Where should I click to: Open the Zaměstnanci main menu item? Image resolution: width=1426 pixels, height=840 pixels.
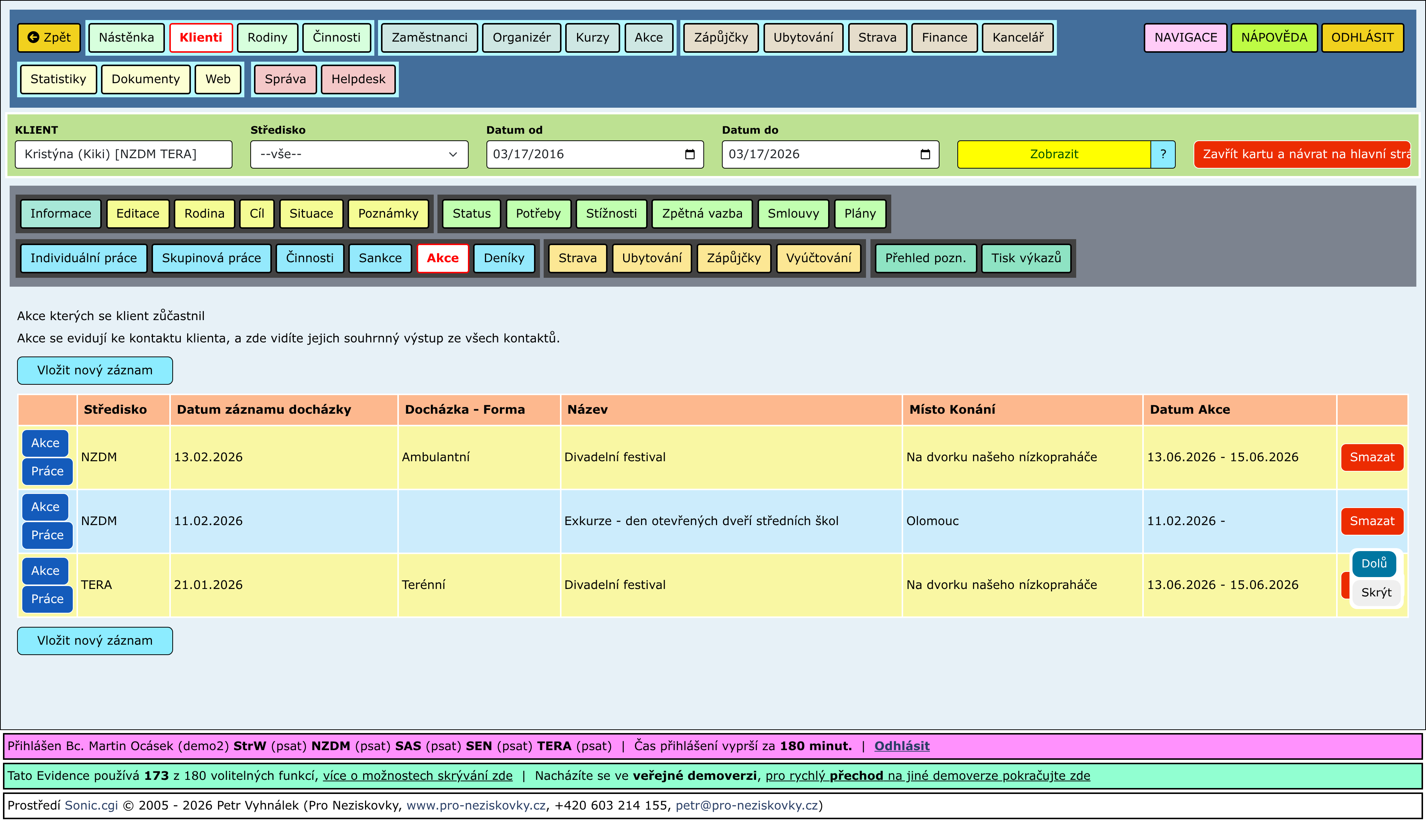pyautogui.click(x=429, y=38)
